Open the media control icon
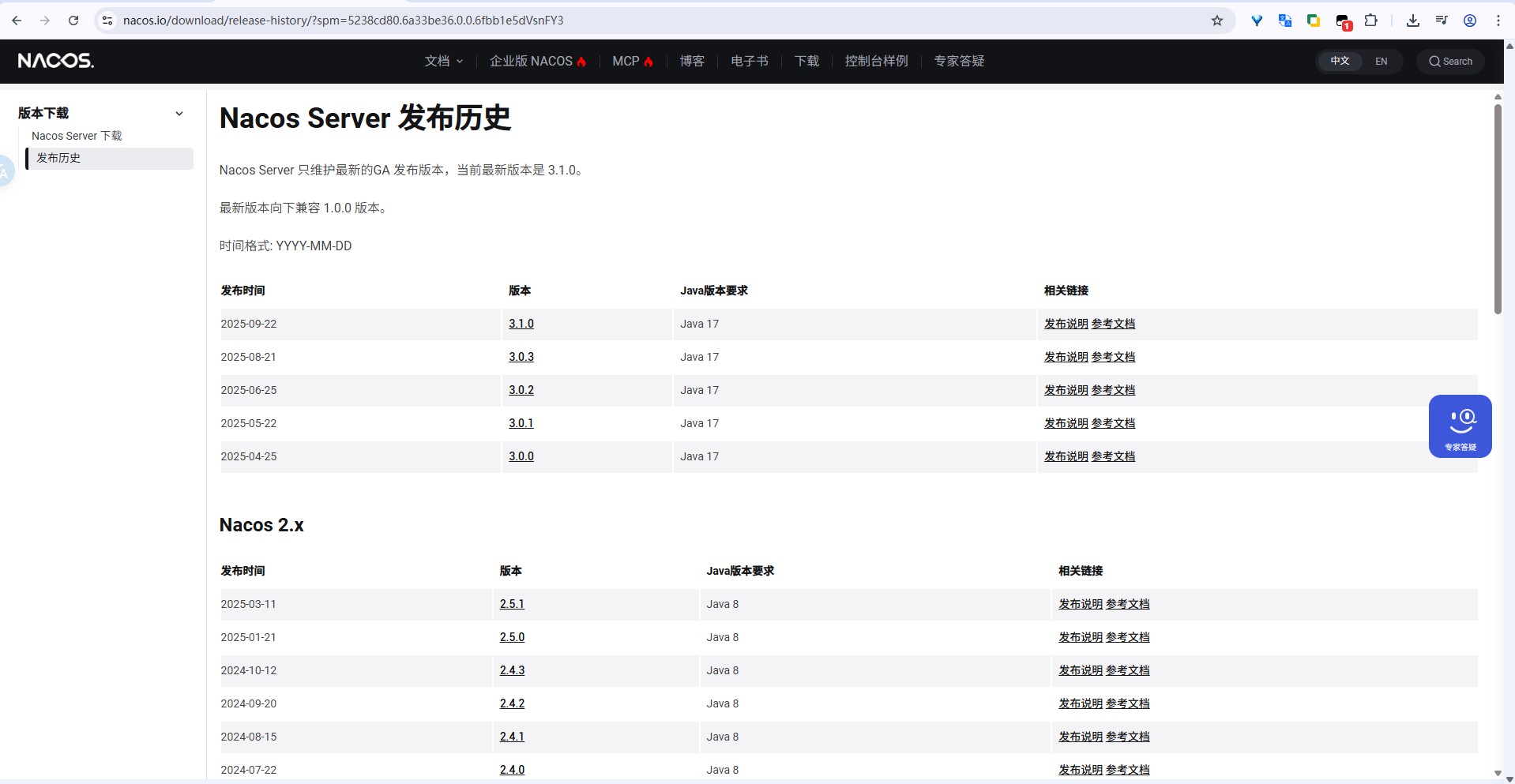Viewport: 1515px width, 784px height. [x=1442, y=21]
